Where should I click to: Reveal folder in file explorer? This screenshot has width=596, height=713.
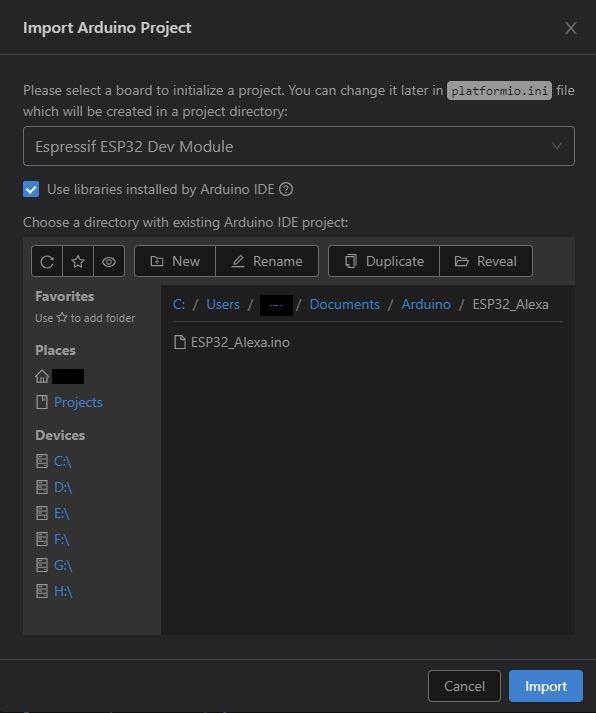486,261
